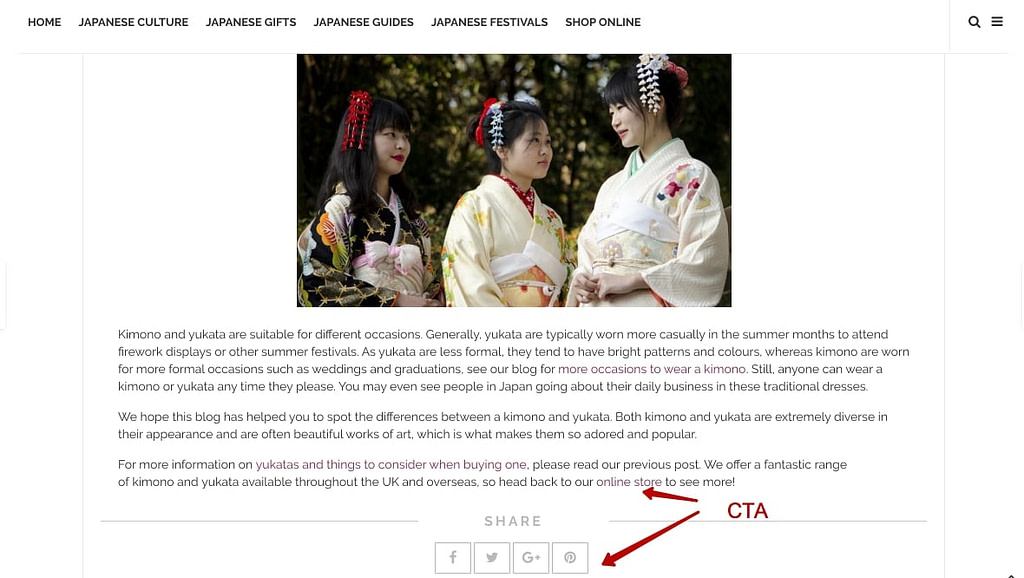Viewport: 1024px width, 578px height.
Task: Open the Japanese Guides menu
Action: [364, 22]
